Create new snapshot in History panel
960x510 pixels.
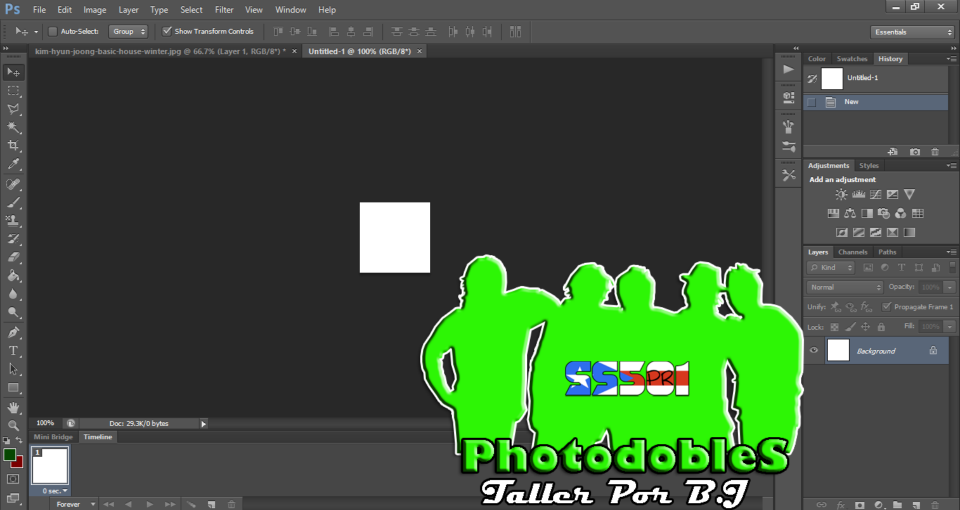point(915,152)
